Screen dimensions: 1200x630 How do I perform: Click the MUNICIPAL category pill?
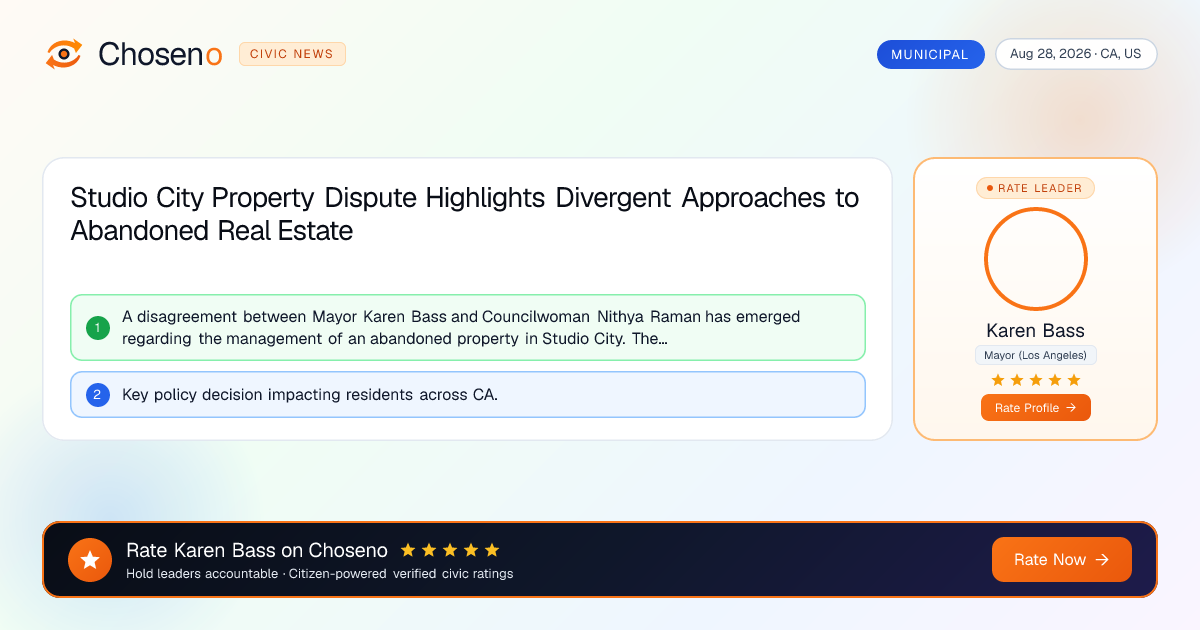tap(930, 54)
